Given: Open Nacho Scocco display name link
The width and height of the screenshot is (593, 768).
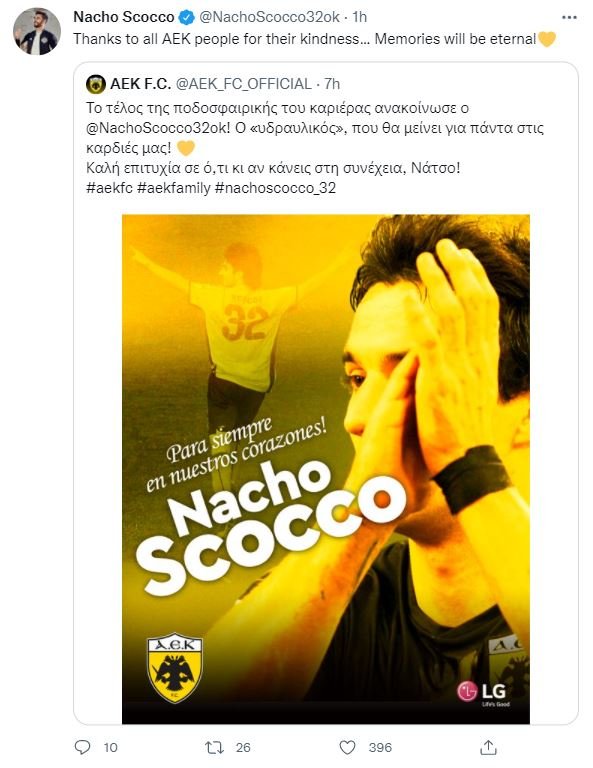Looking at the screenshot, I should point(124,17).
